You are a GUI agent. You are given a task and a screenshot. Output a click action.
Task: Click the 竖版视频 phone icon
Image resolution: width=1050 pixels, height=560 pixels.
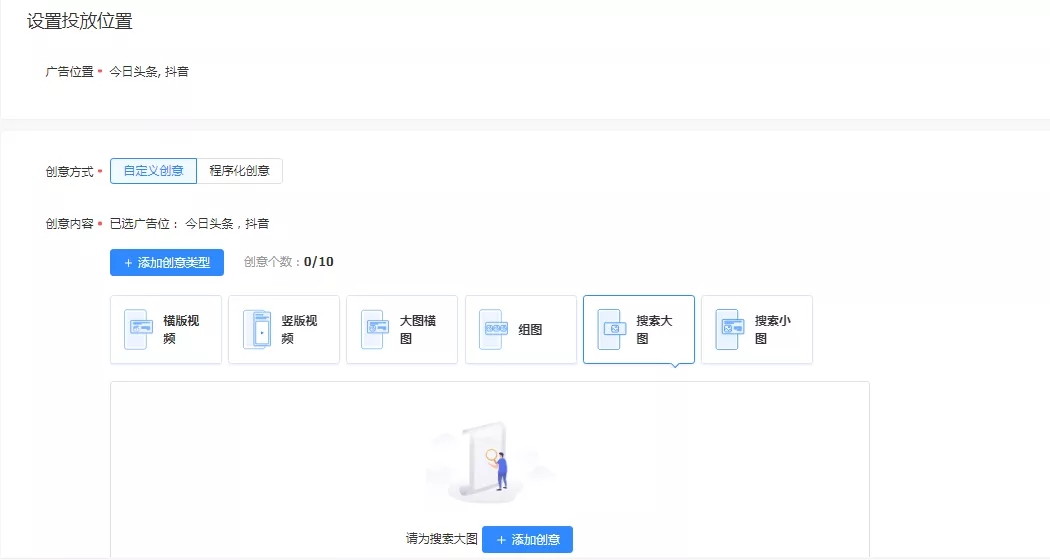[x=257, y=329]
